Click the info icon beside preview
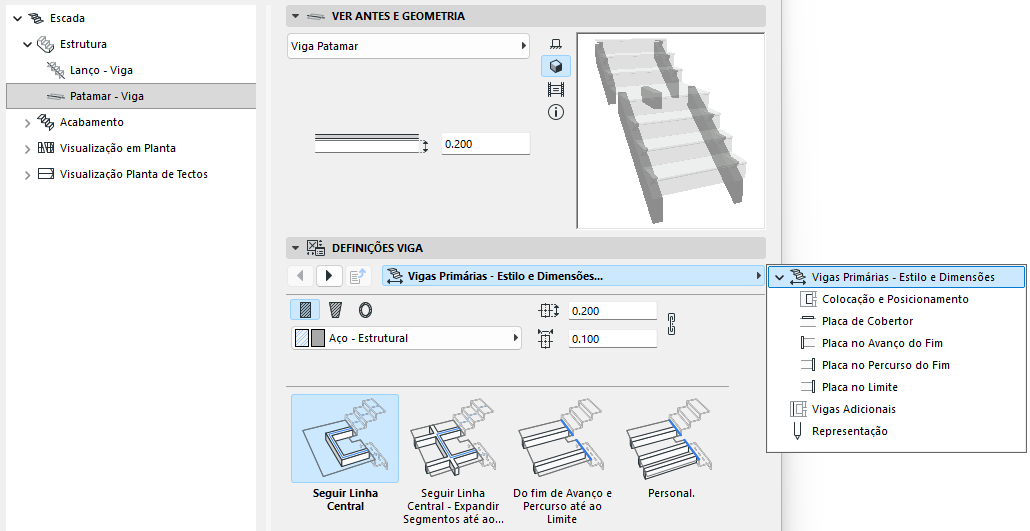This screenshot has width=1030, height=531. click(556, 112)
